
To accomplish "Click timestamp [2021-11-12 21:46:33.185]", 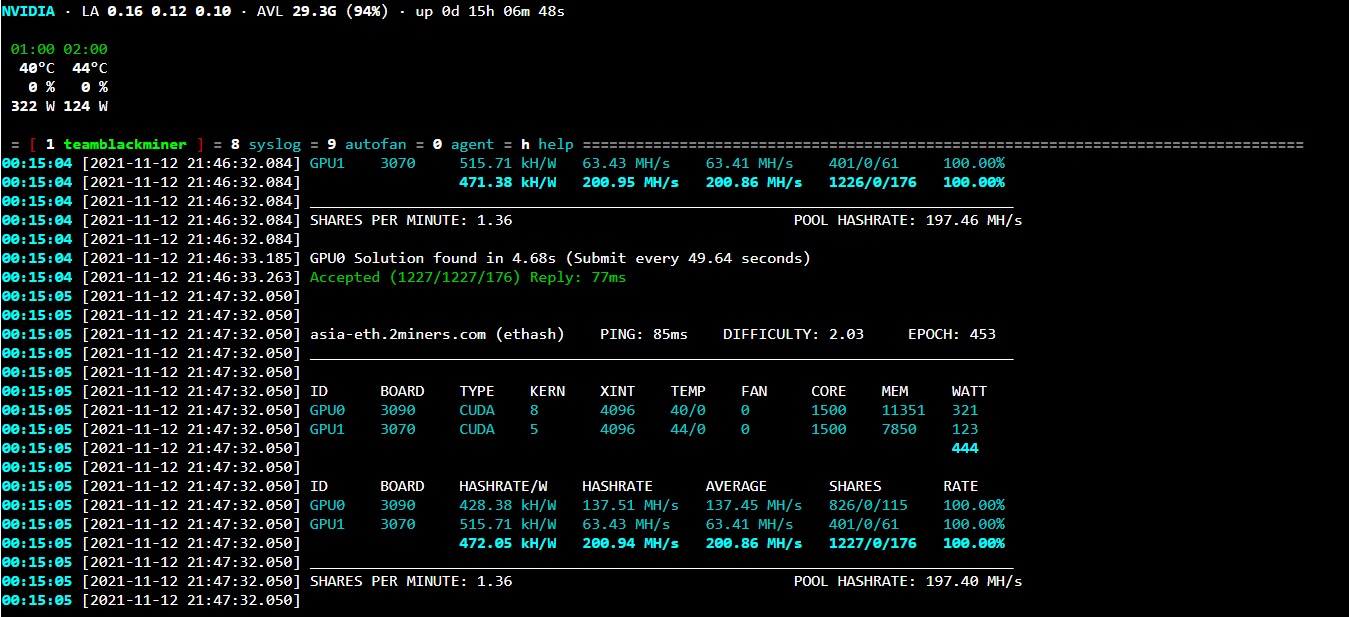I will coord(191,258).
